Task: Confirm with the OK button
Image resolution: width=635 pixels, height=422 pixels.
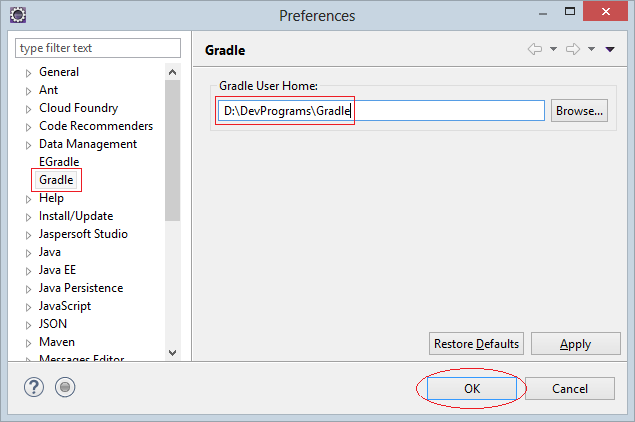Action: [472, 389]
